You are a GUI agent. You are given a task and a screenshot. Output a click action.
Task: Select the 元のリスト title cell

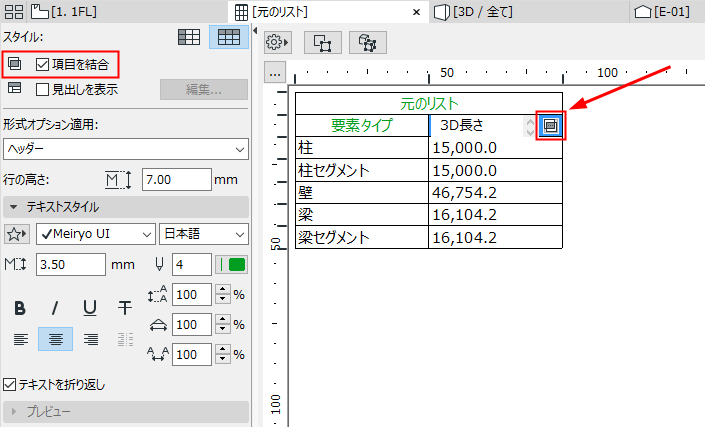[x=429, y=103]
